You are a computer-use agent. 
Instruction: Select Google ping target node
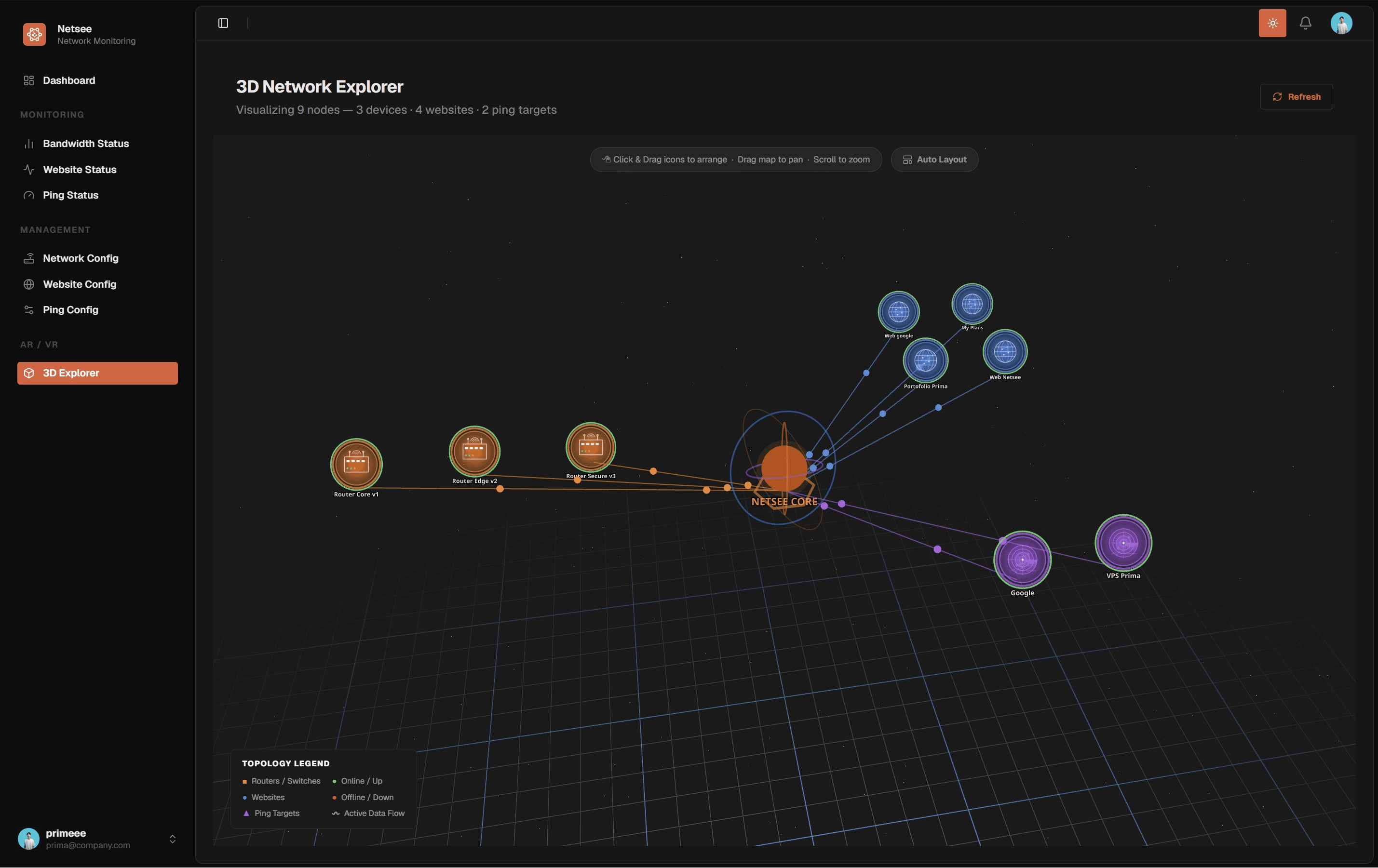(1022, 560)
